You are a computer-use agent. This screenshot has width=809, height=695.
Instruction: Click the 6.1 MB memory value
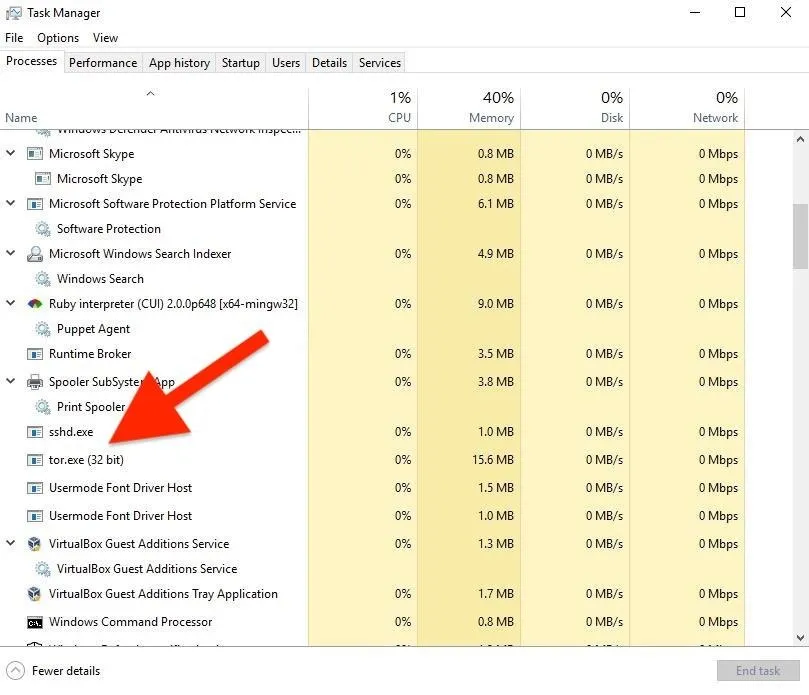[x=496, y=204]
